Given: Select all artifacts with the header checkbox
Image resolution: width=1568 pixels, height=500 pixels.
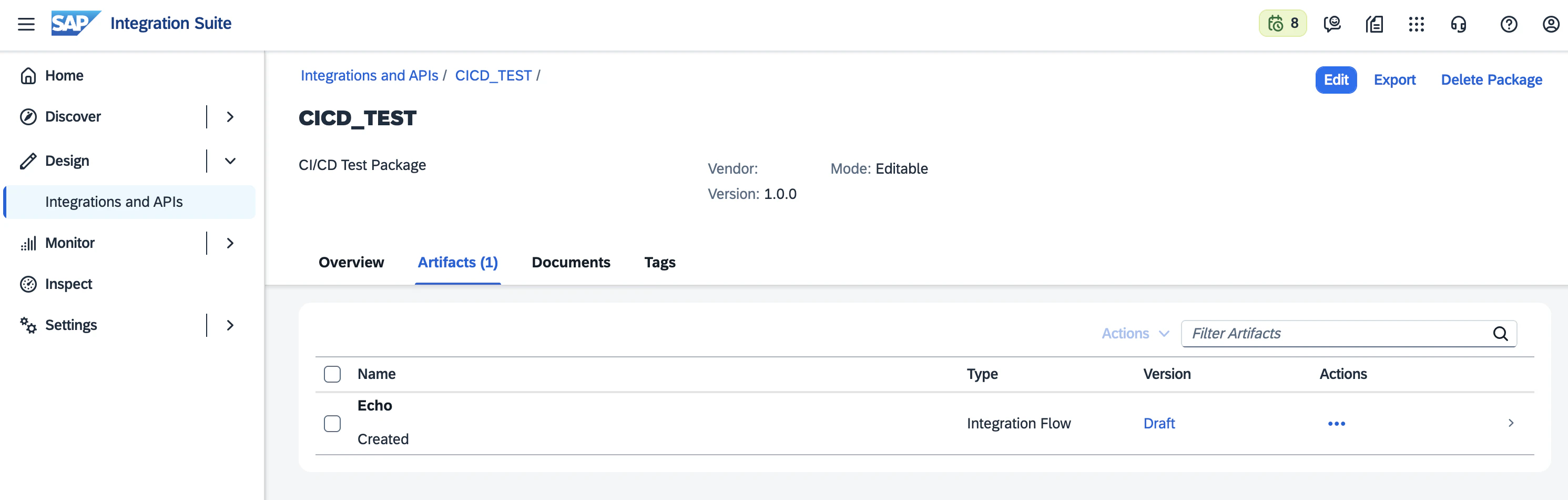Looking at the screenshot, I should (332, 374).
